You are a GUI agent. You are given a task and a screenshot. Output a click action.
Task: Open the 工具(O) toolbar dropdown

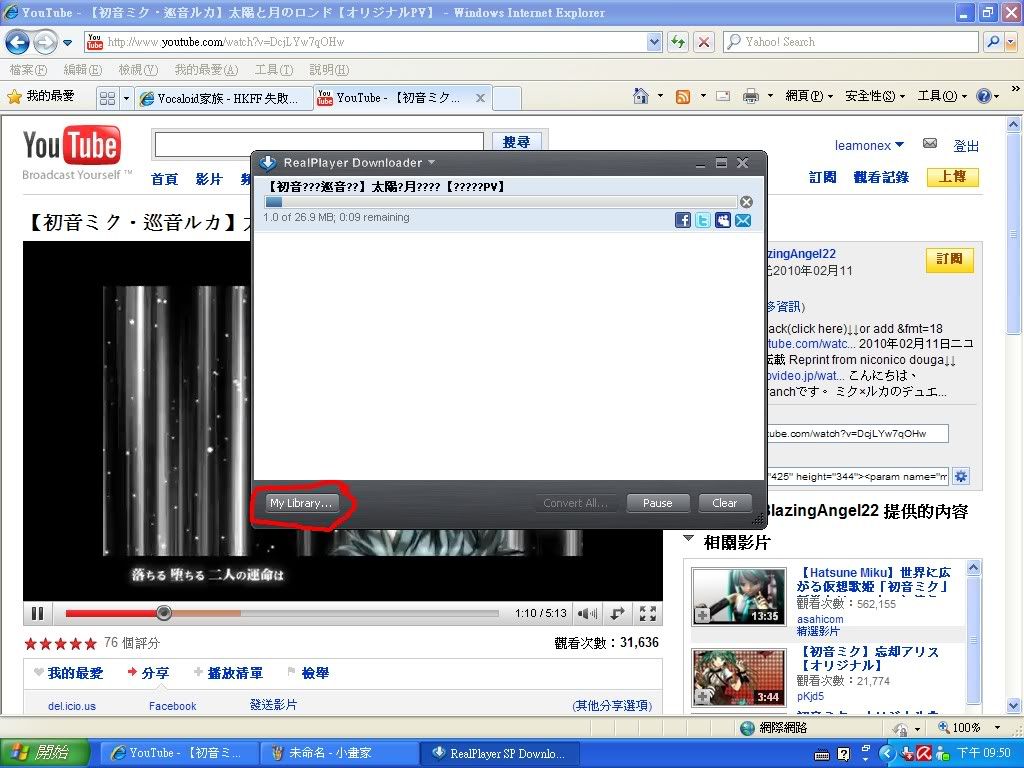pyautogui.click(x=942, y=96)
